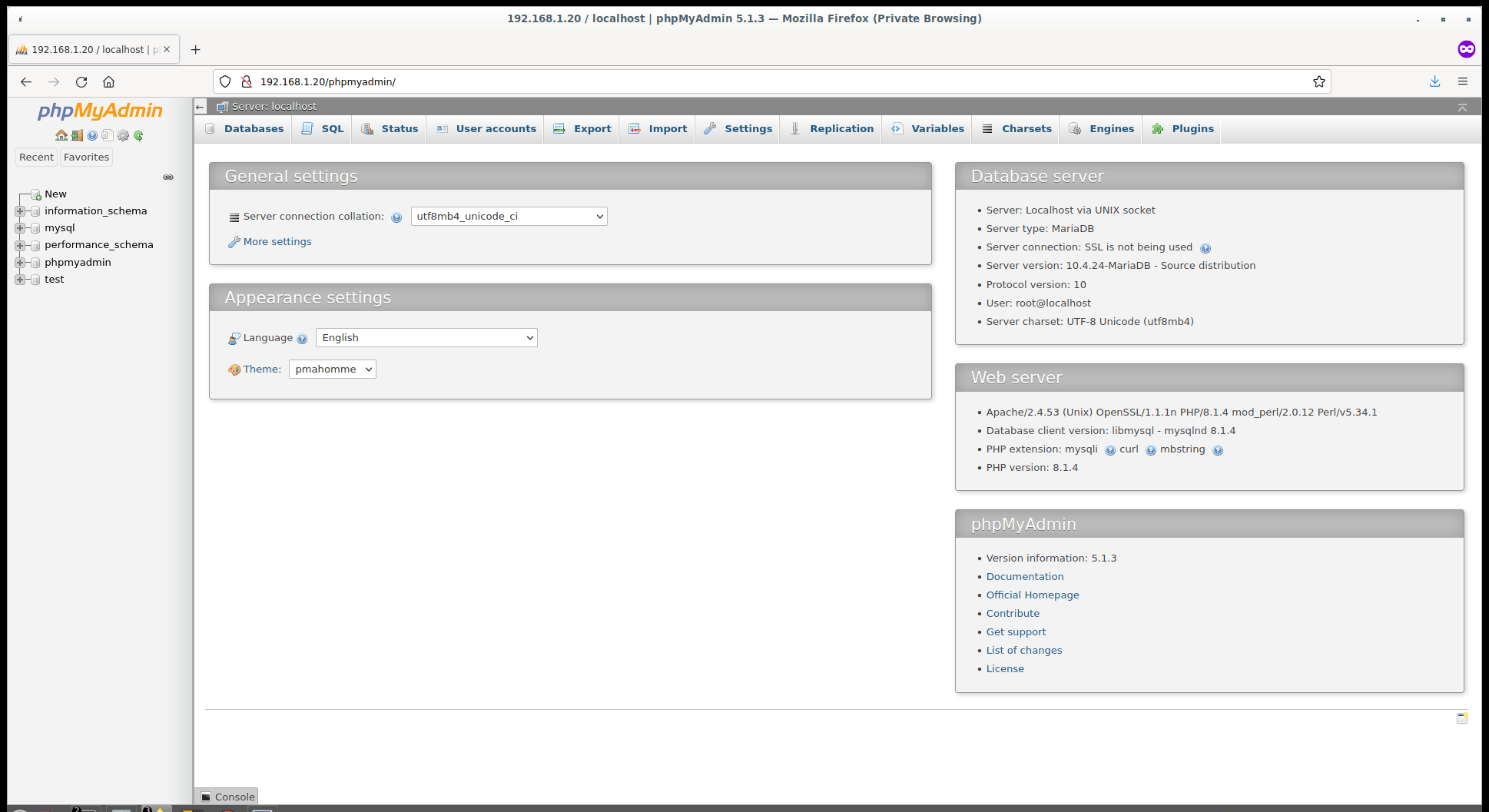
Task: Go to the Export tab
Action: pos(582,129)
